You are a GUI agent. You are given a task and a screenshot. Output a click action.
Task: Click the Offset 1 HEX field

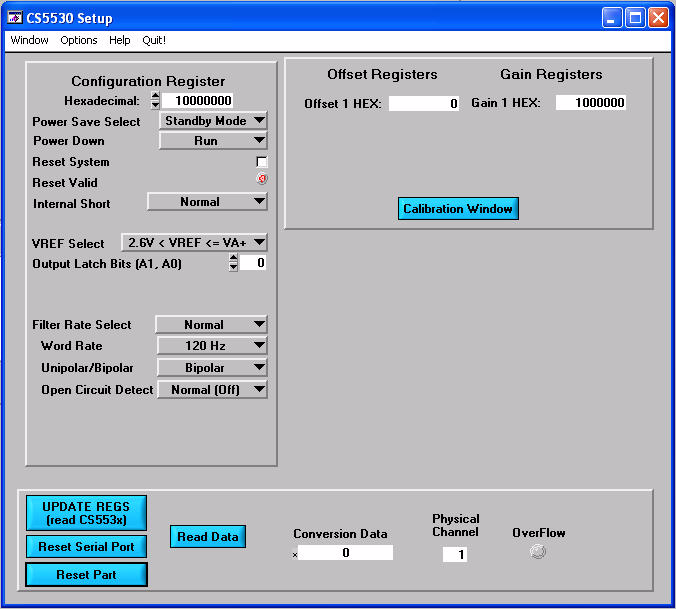[424, 103]
